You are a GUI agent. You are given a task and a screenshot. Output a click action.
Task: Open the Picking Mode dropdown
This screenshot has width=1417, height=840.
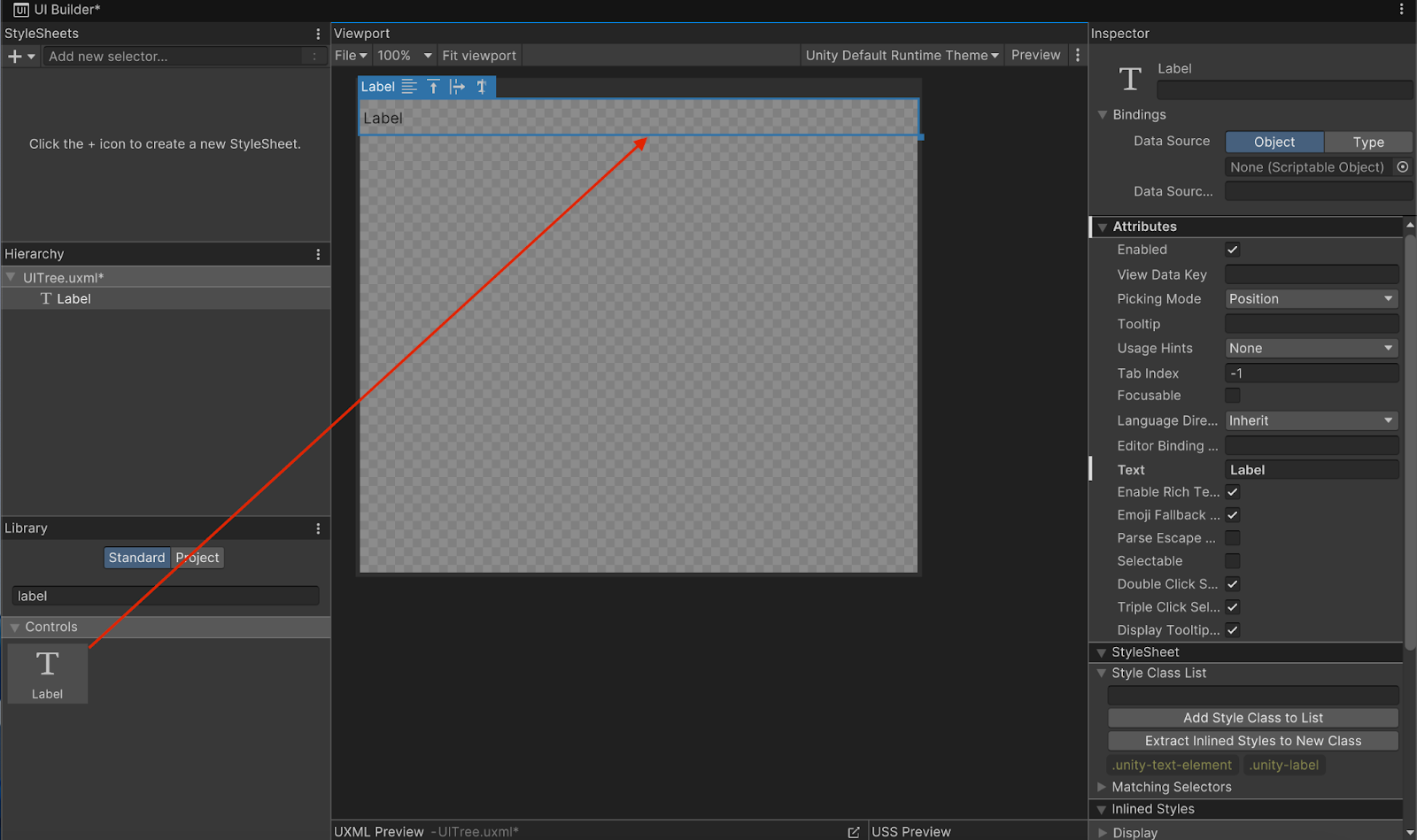[1311, 299]
